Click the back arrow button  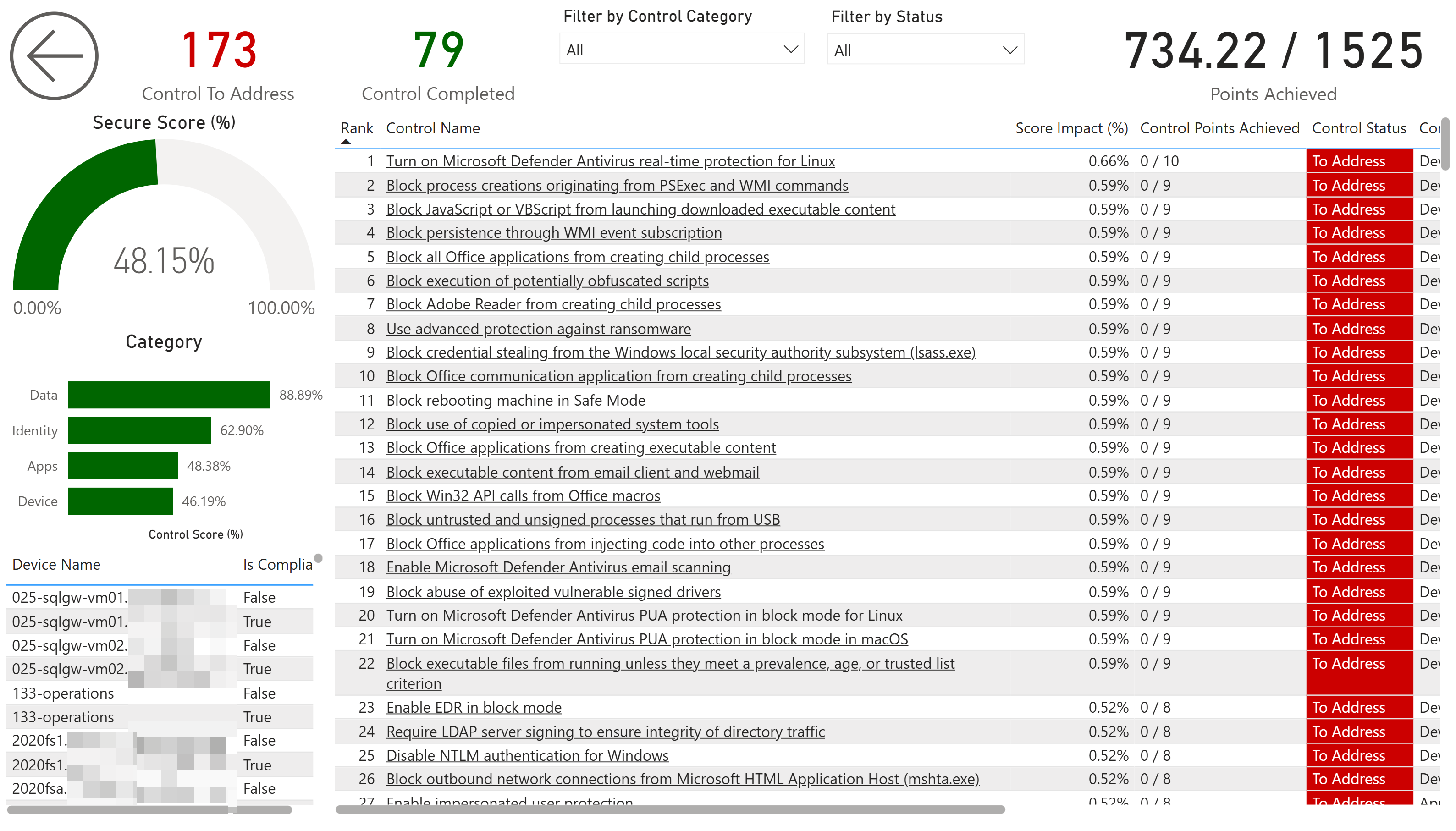click(x=54, y=56)
